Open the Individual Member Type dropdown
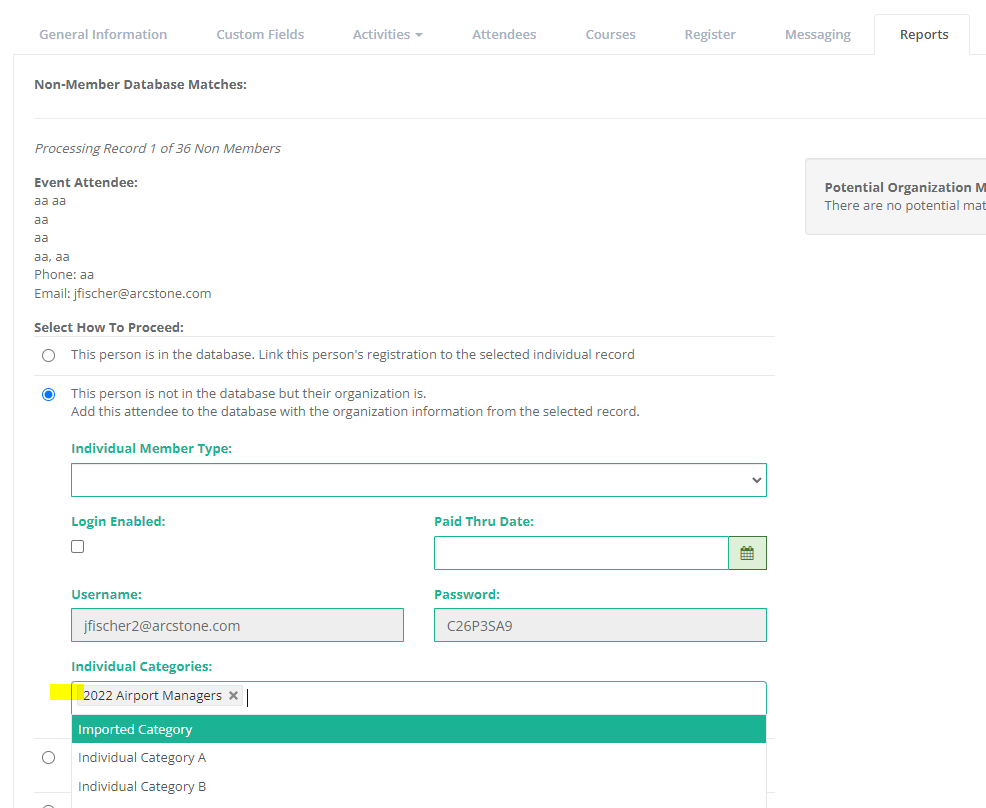Screen dimensions: 986x808 [x=418, y=480]
